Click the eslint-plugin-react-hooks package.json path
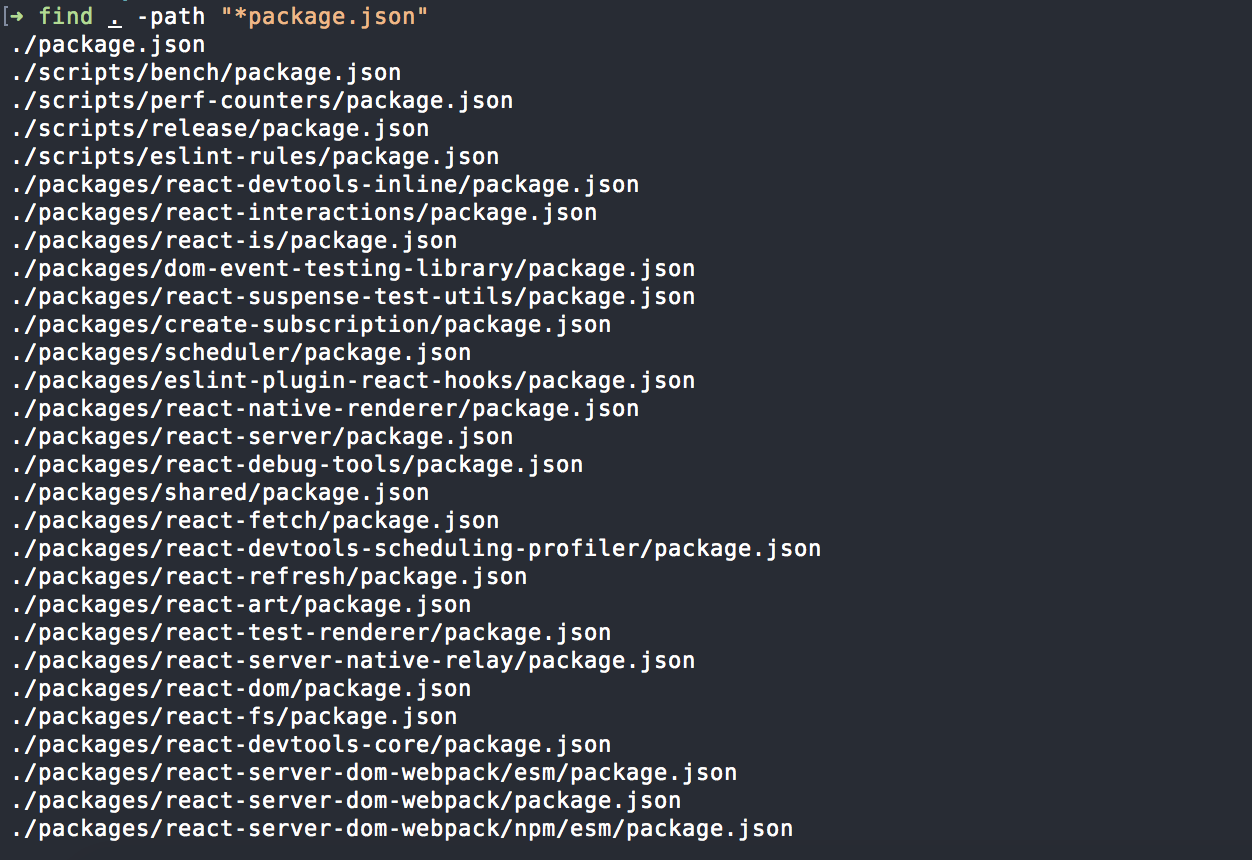Viewport: 1252px width, 860px height. [x=354, y=381]
